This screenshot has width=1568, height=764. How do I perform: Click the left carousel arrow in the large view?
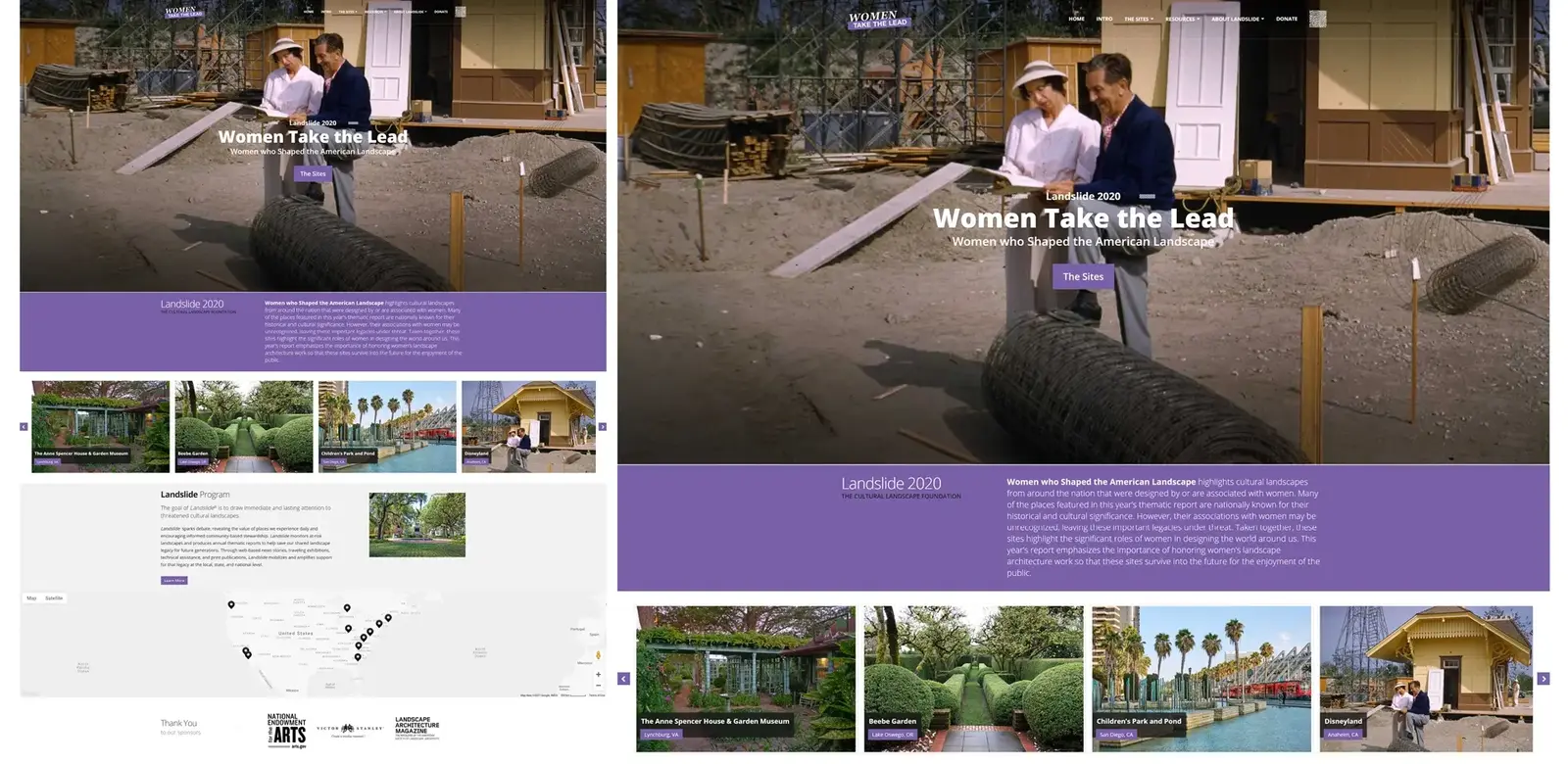tap(623, 679)
